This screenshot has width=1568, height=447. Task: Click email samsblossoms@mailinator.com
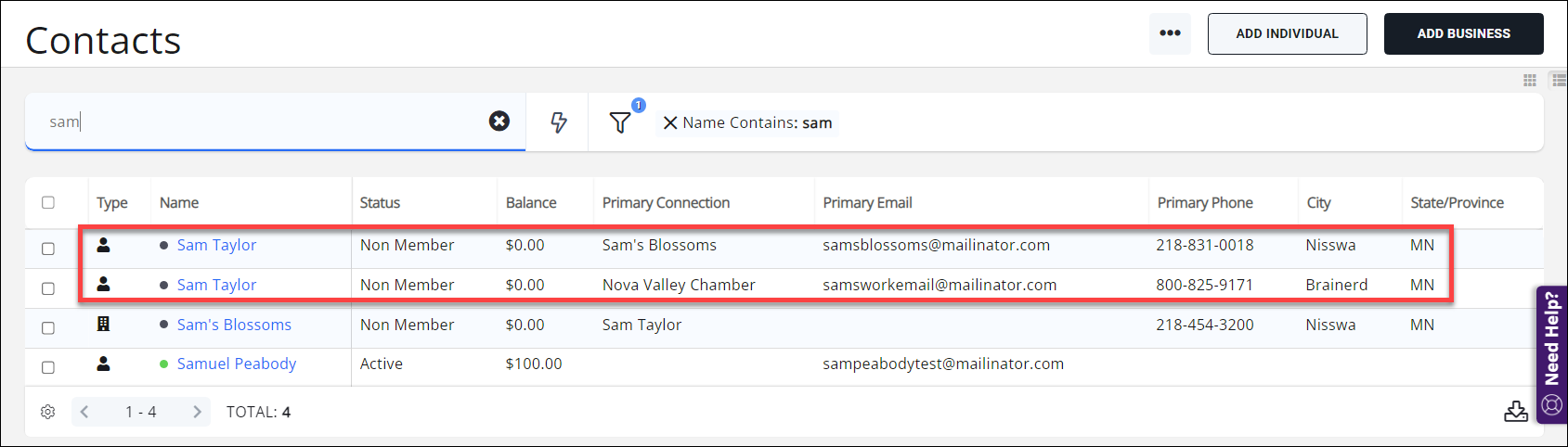tap(936, 245)
